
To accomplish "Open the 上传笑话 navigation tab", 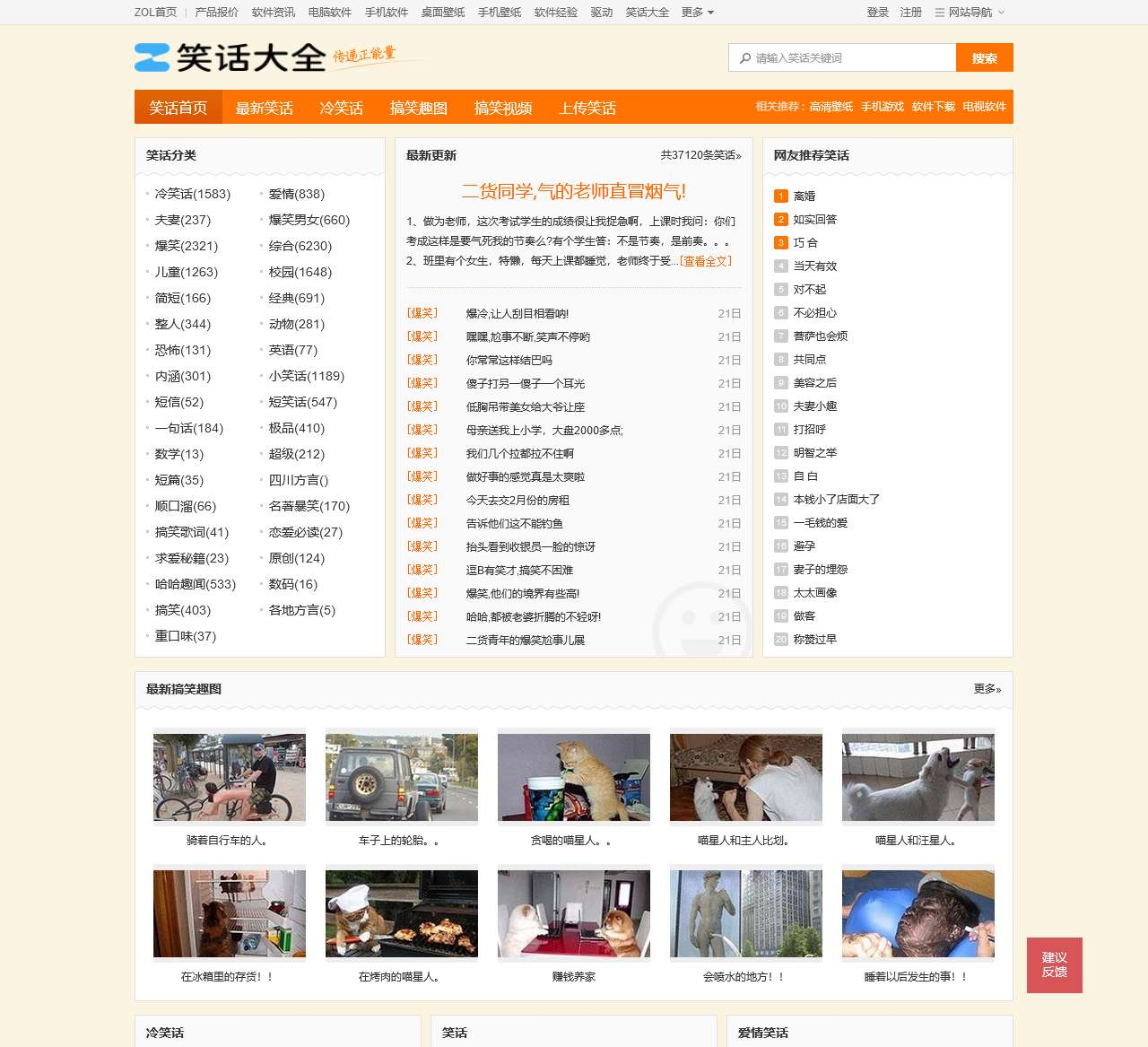I will coord(587,108).
